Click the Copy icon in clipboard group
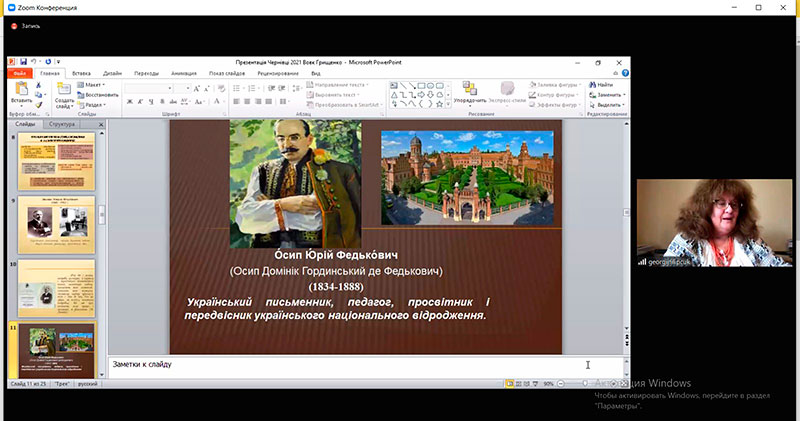800x421 pixels. point(38,94)
